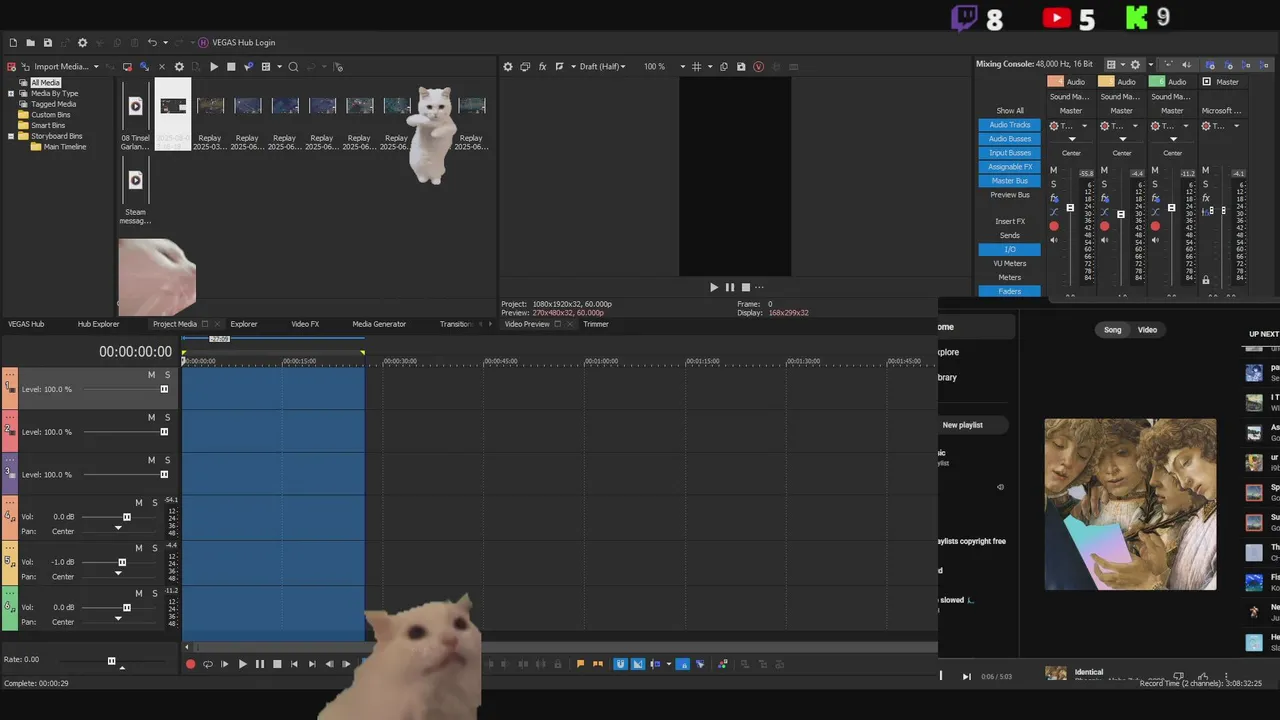Toggle Master Bus in Mixing Console

[1009, 181]
